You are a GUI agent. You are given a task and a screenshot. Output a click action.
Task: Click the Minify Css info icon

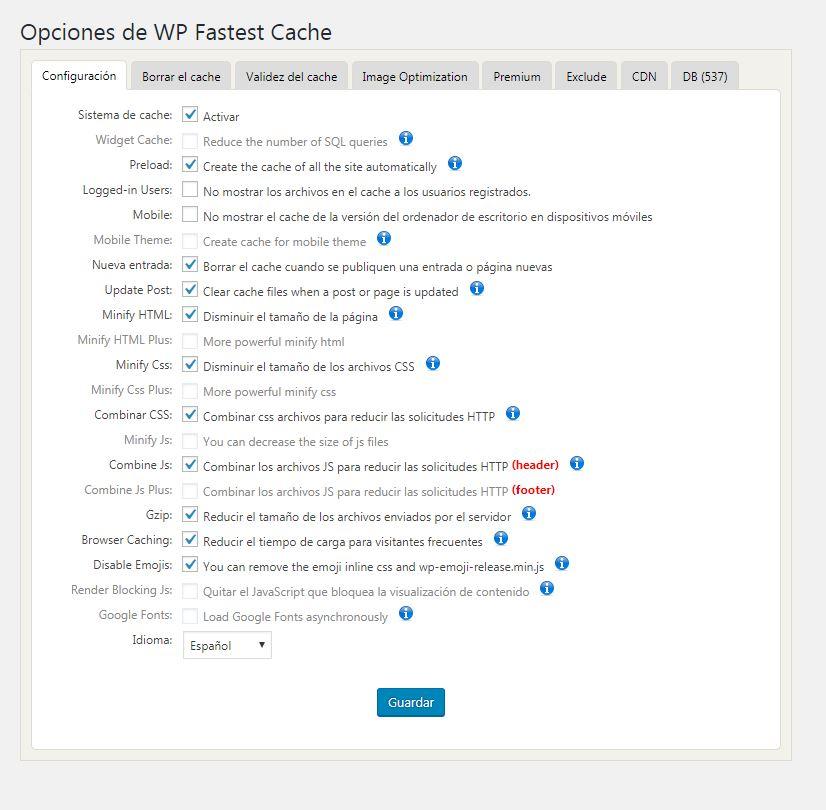click(x=432, y=364)
